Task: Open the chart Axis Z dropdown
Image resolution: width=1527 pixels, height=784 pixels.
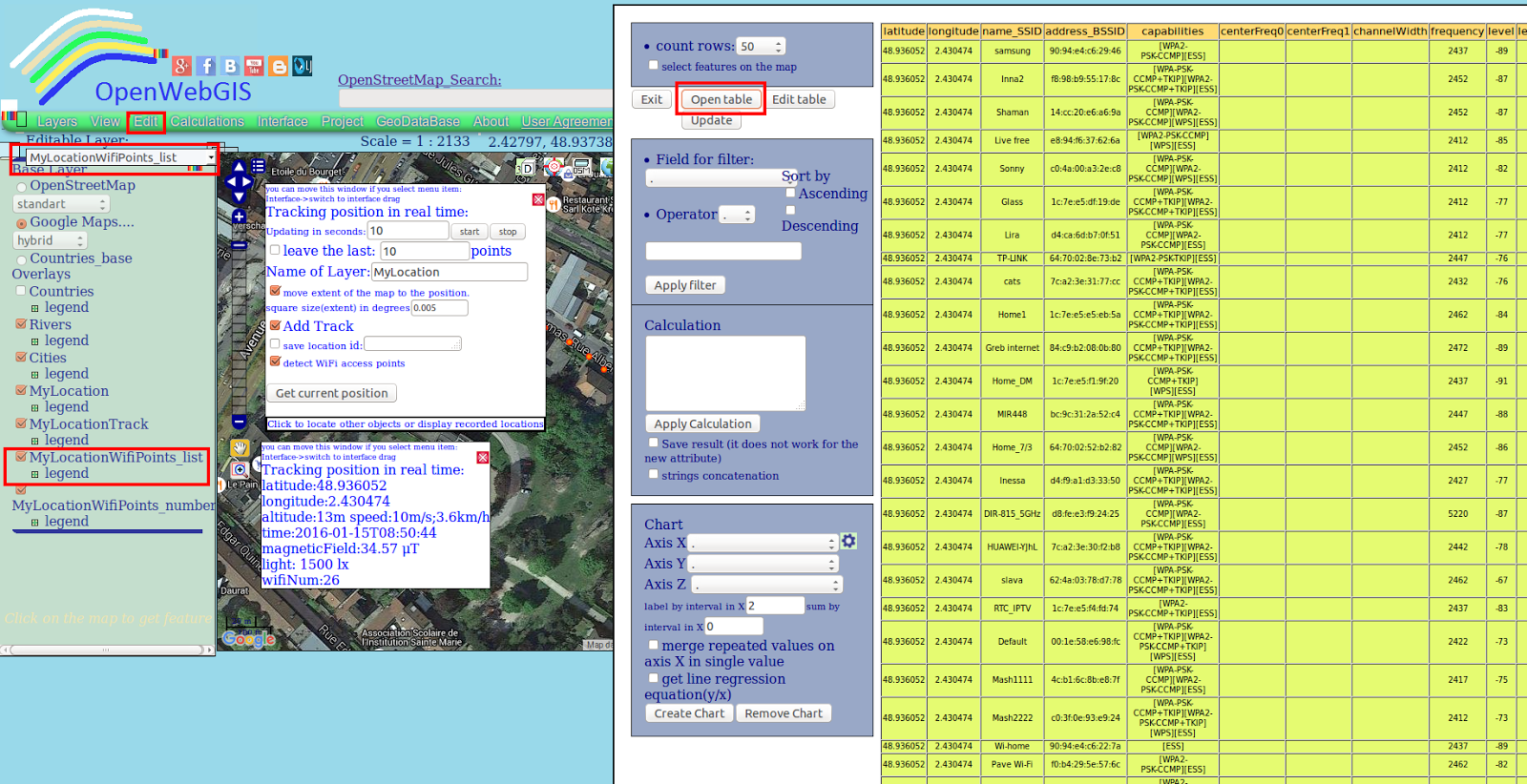Action: 767,585
